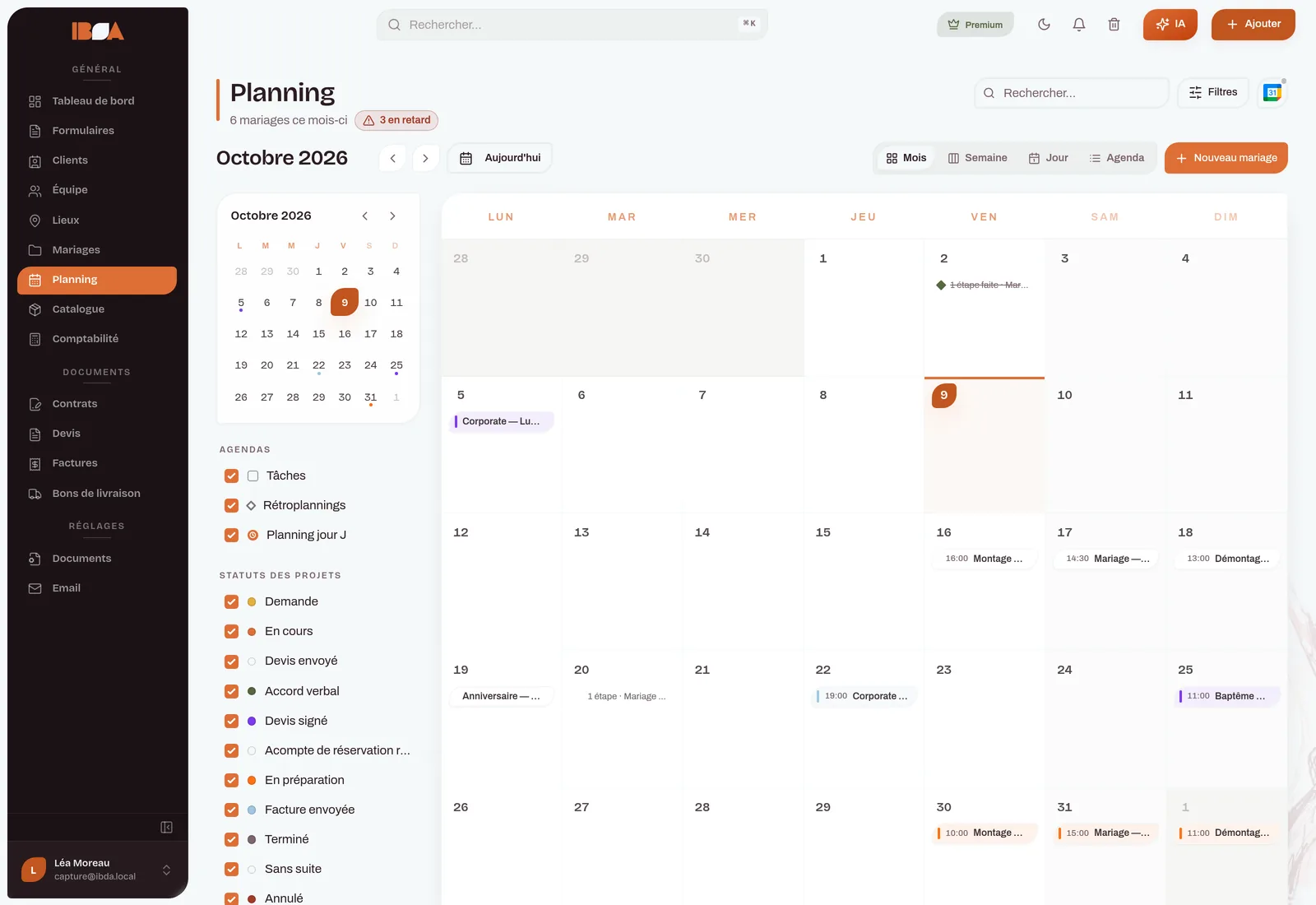Click Premium badge

point(975,25)
